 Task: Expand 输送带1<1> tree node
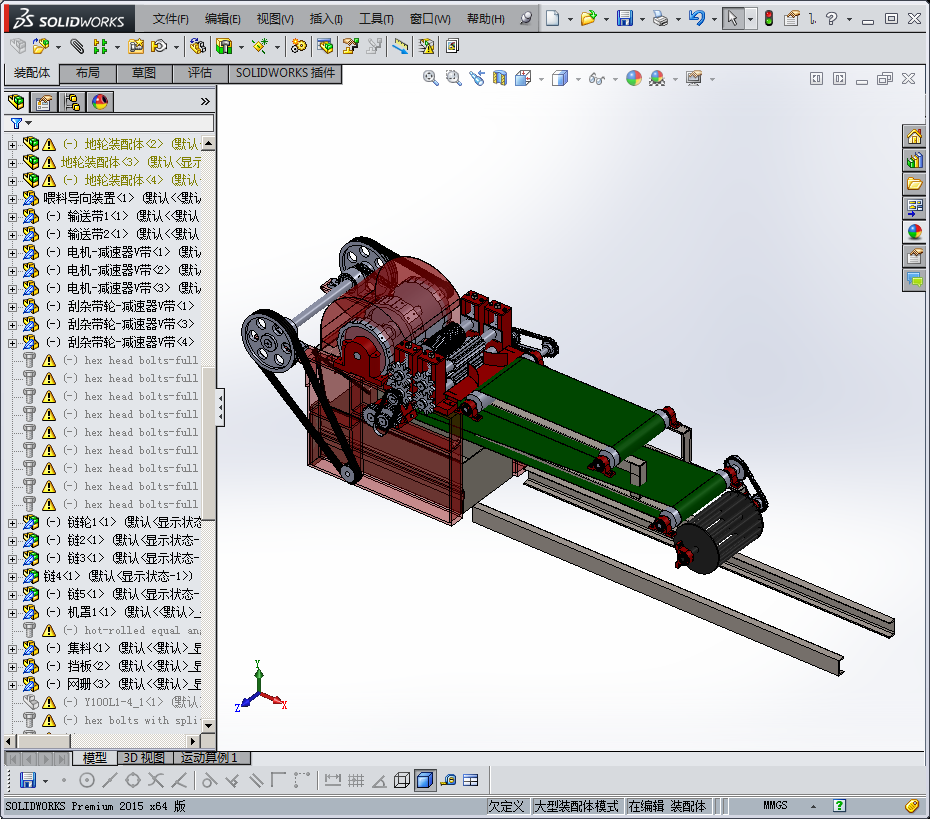[12, 216]
